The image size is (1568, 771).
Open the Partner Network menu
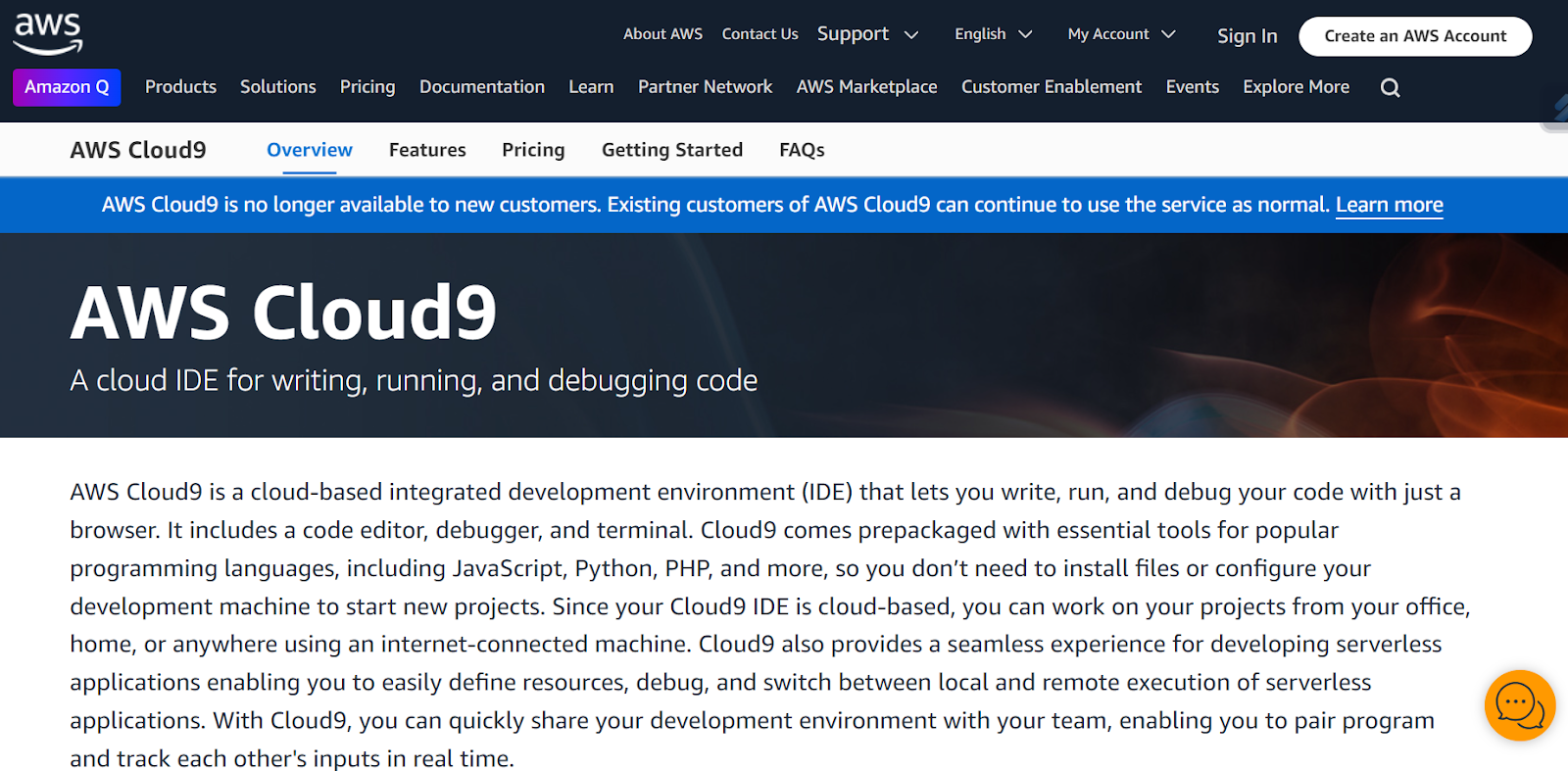706,87
